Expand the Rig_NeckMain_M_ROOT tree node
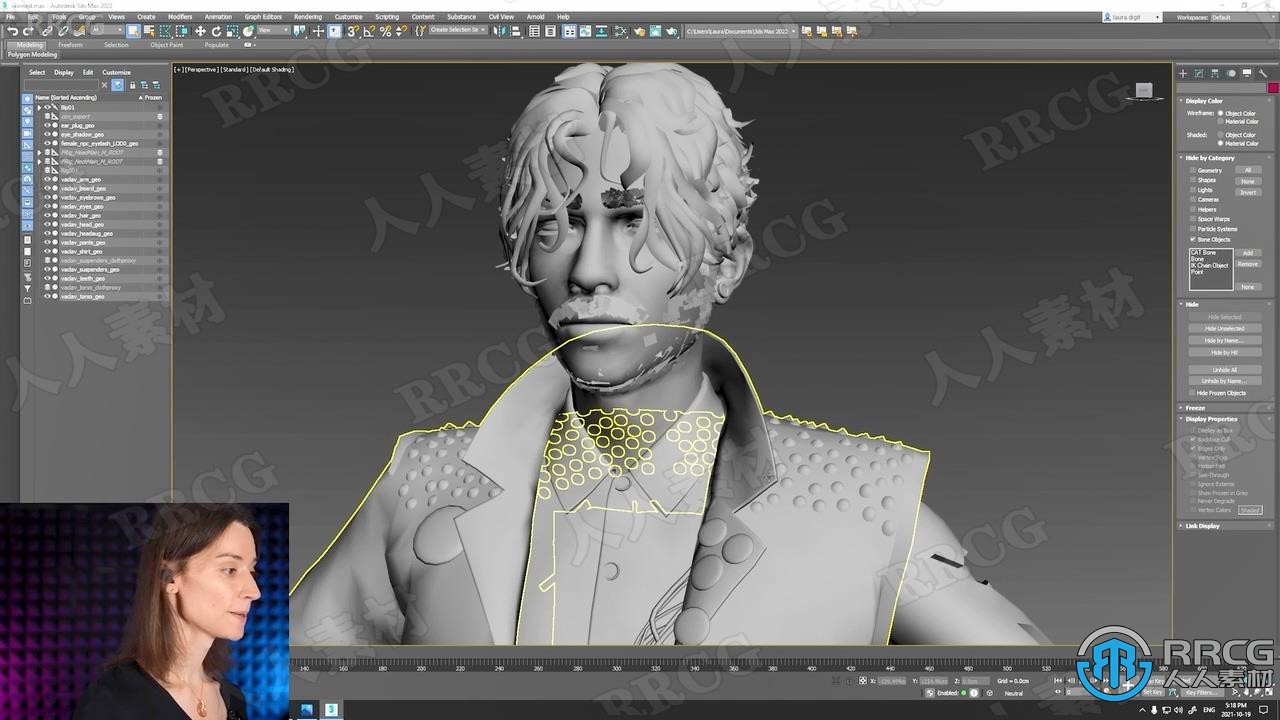 (39, 161)
